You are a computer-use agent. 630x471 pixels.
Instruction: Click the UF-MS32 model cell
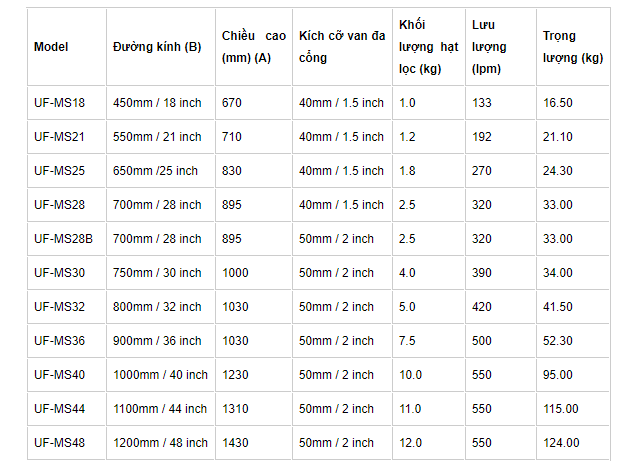point(60,307)
